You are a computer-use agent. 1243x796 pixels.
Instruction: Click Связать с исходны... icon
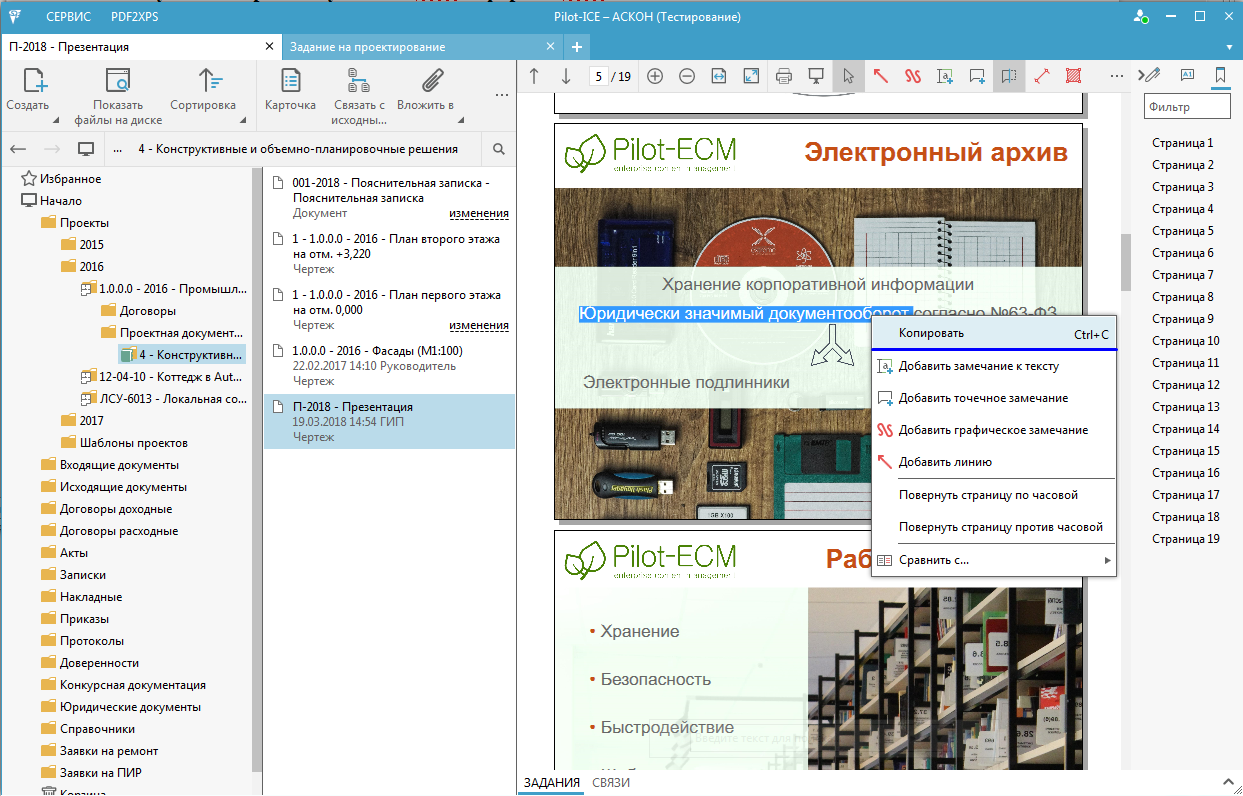[360, 96]
